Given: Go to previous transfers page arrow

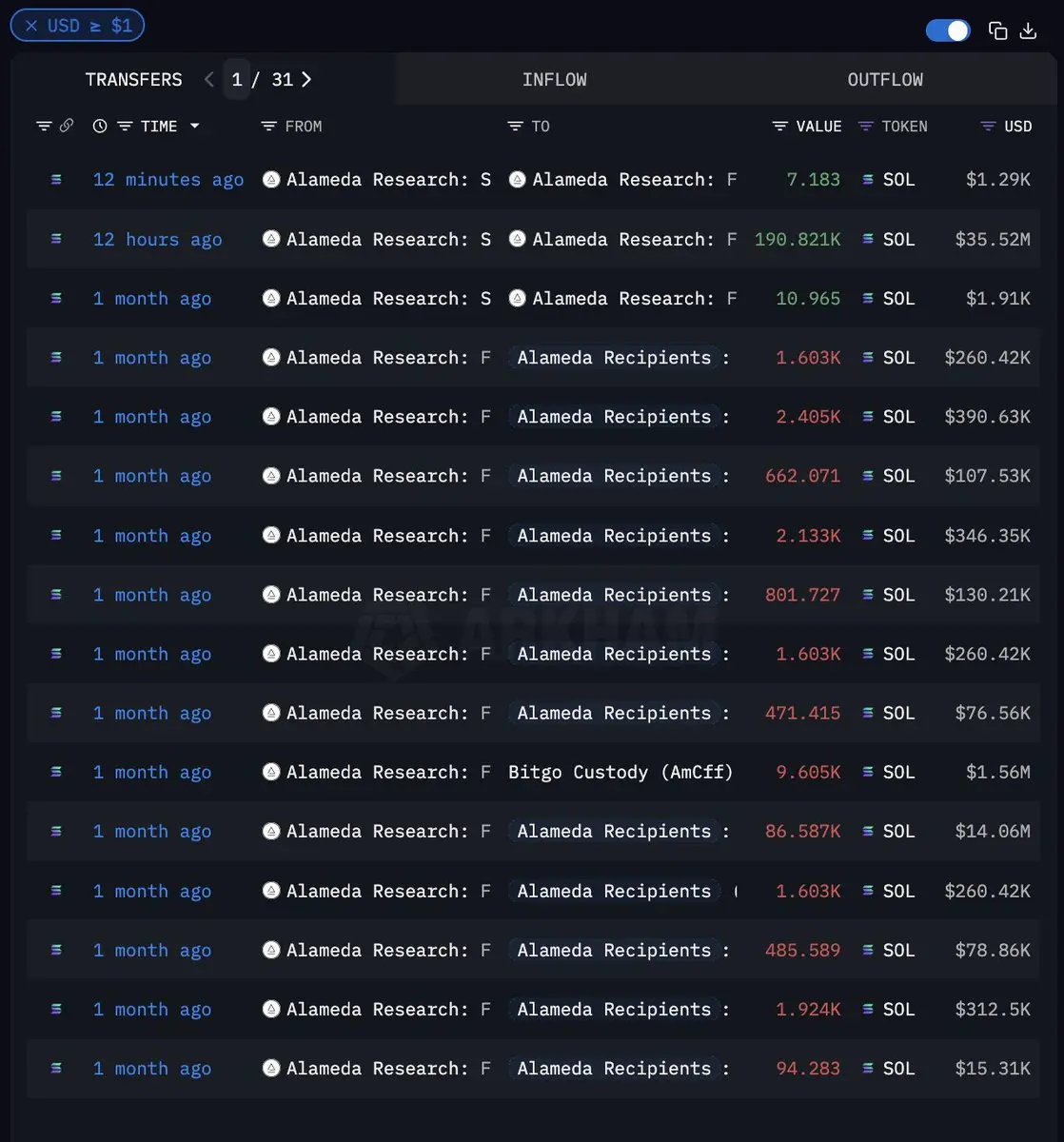Looking at the screenshot, I should pos(209,80).
